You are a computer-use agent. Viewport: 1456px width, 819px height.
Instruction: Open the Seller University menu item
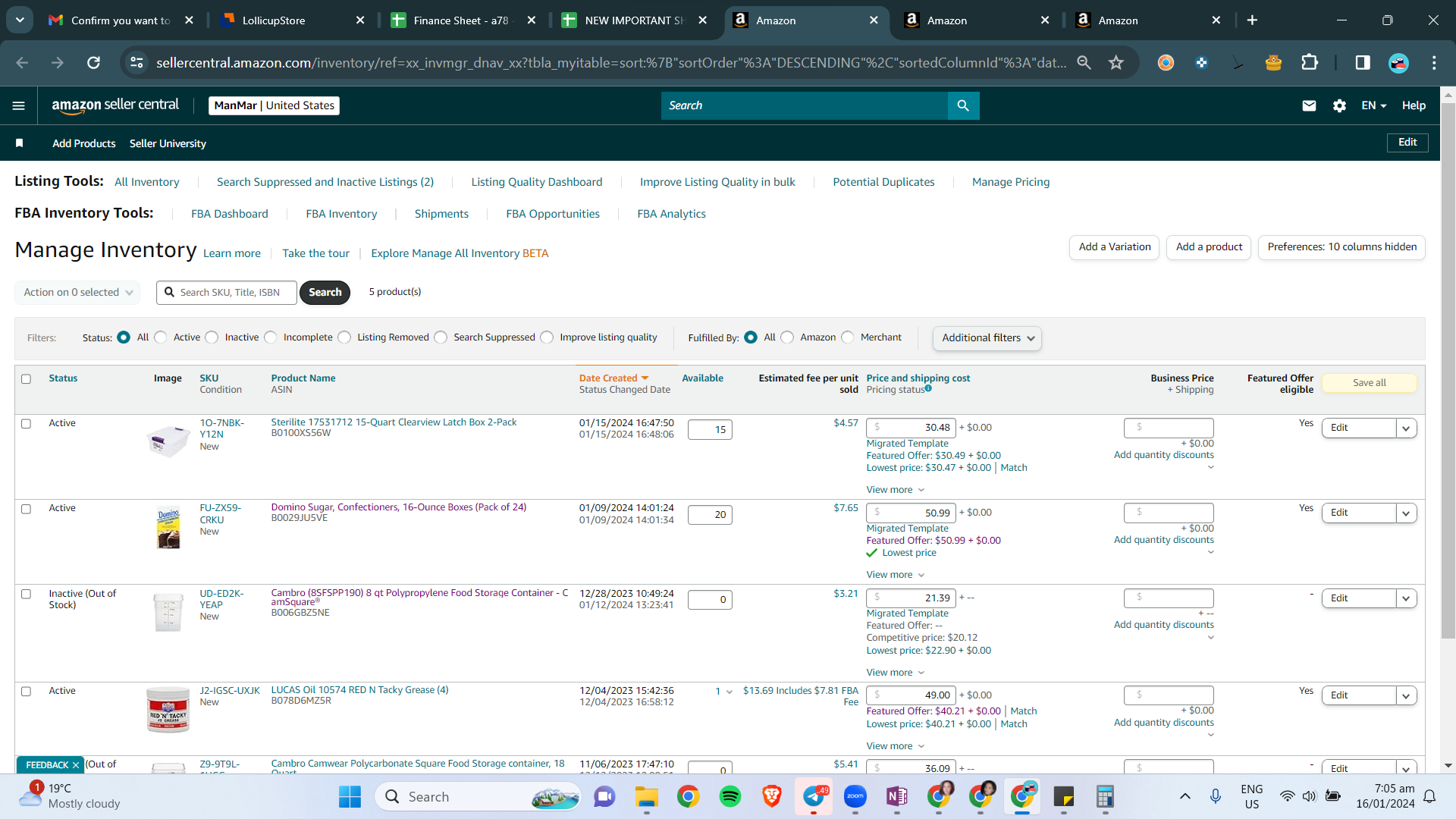[x=168, y=143]
